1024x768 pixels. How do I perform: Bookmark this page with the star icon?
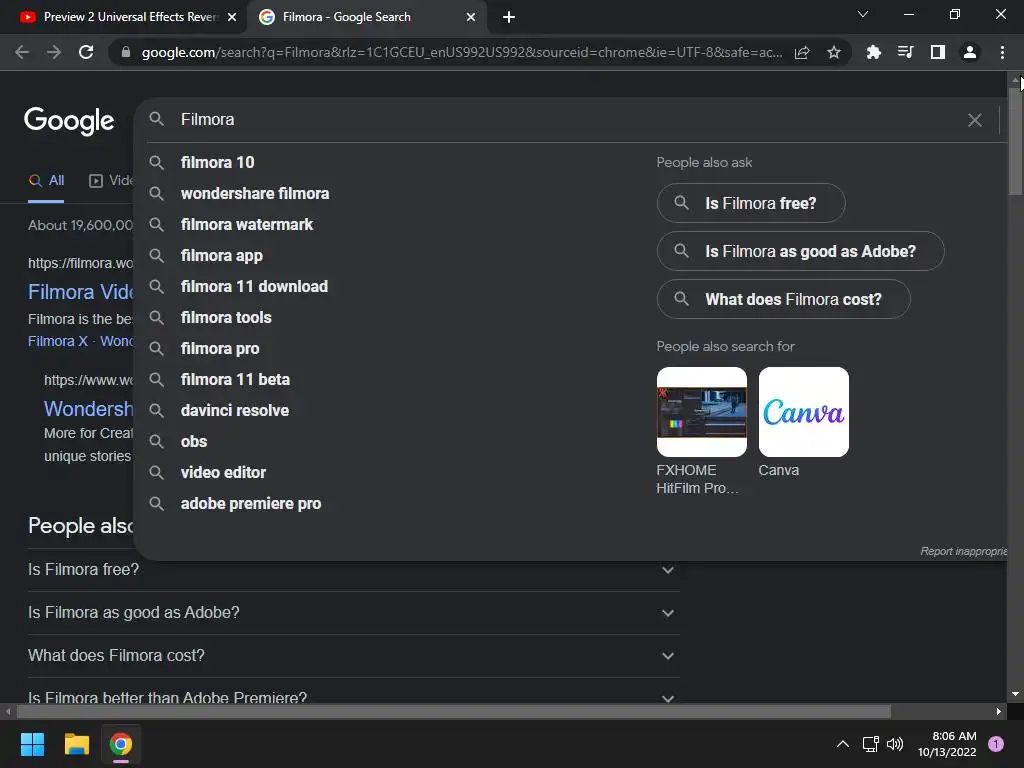click(x=834, y=52)
